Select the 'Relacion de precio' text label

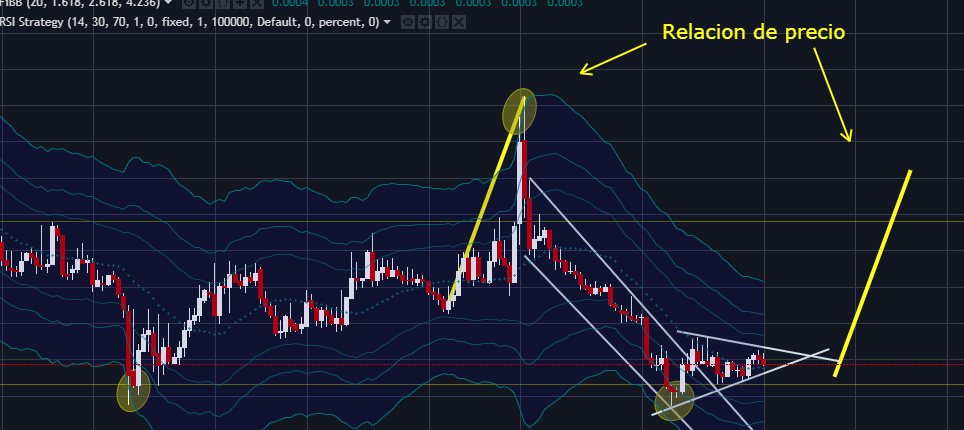pos(754,32)
